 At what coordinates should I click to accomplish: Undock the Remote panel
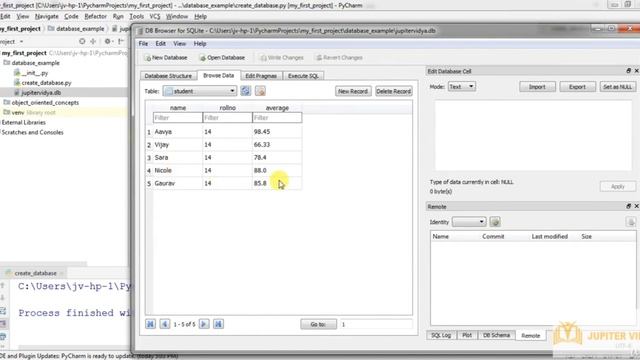(629, 206)
